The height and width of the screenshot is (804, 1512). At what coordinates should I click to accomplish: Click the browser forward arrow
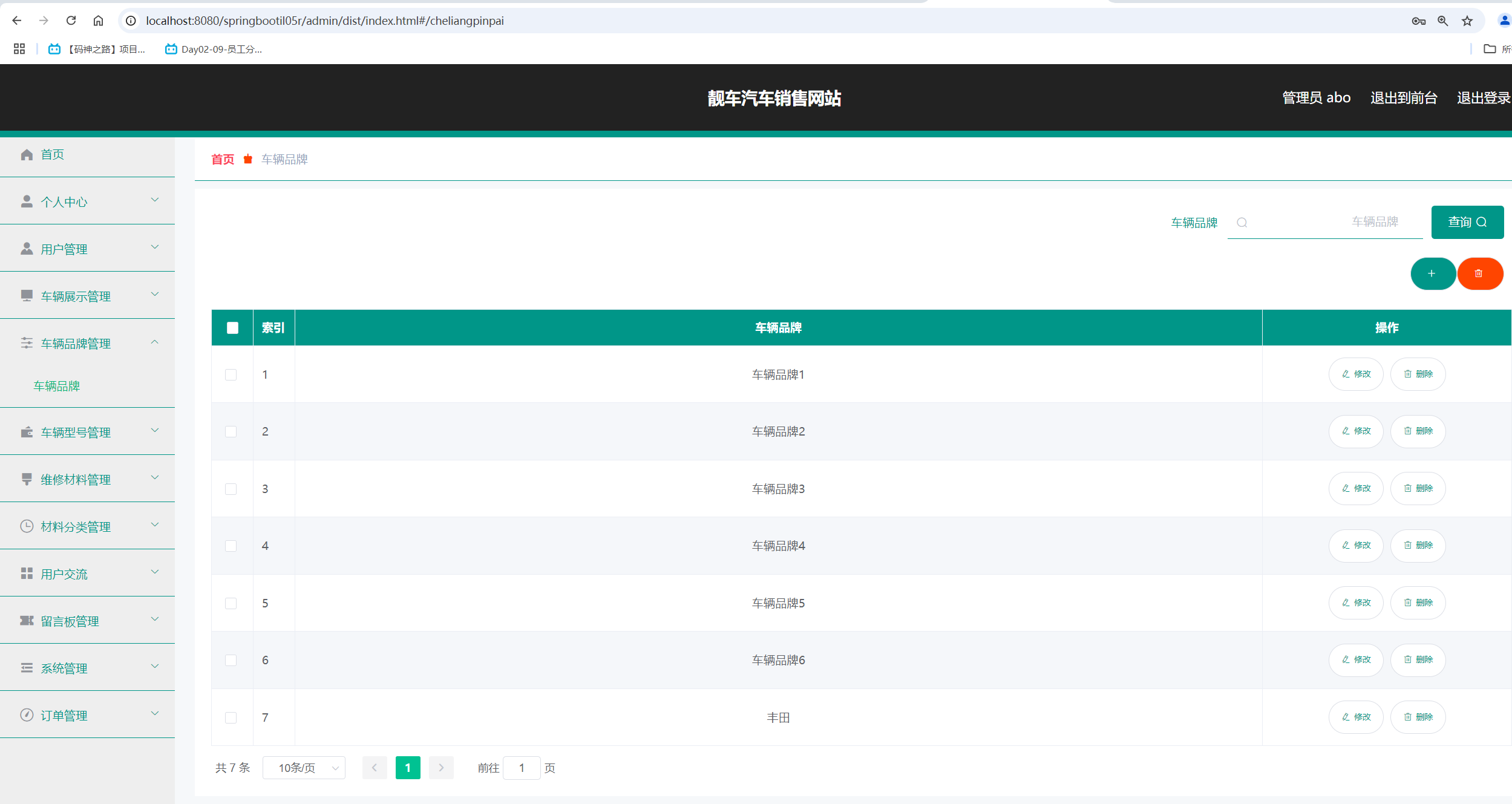click(44, 21)
